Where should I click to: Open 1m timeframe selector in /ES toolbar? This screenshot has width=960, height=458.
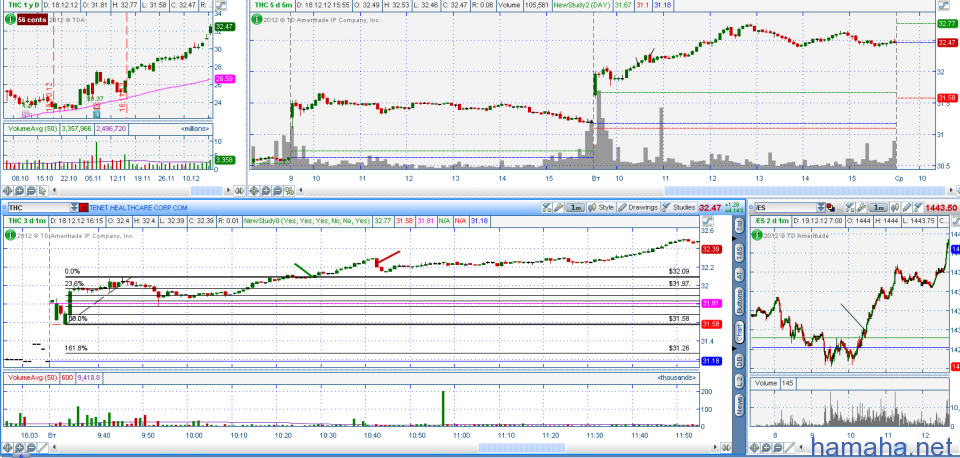tap(877, 208)
